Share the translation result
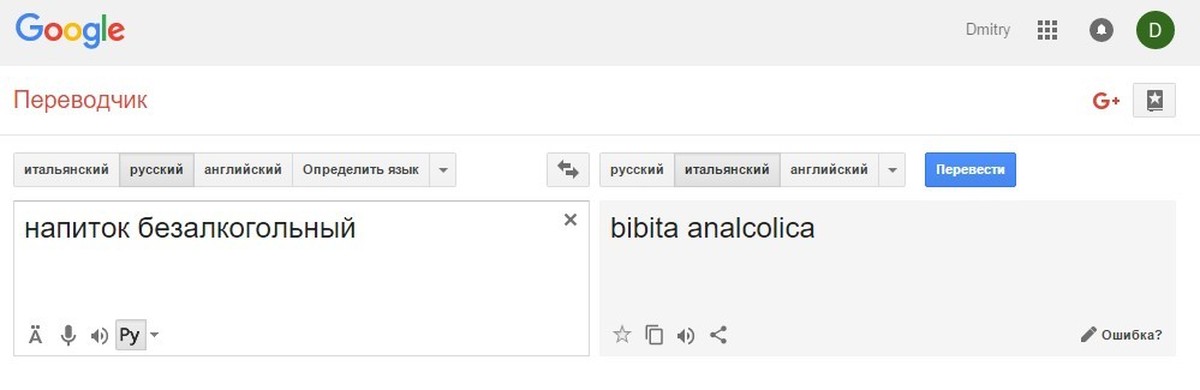Screen dimensions: 1200x390 pyautogui.click(x=717, y=335)
